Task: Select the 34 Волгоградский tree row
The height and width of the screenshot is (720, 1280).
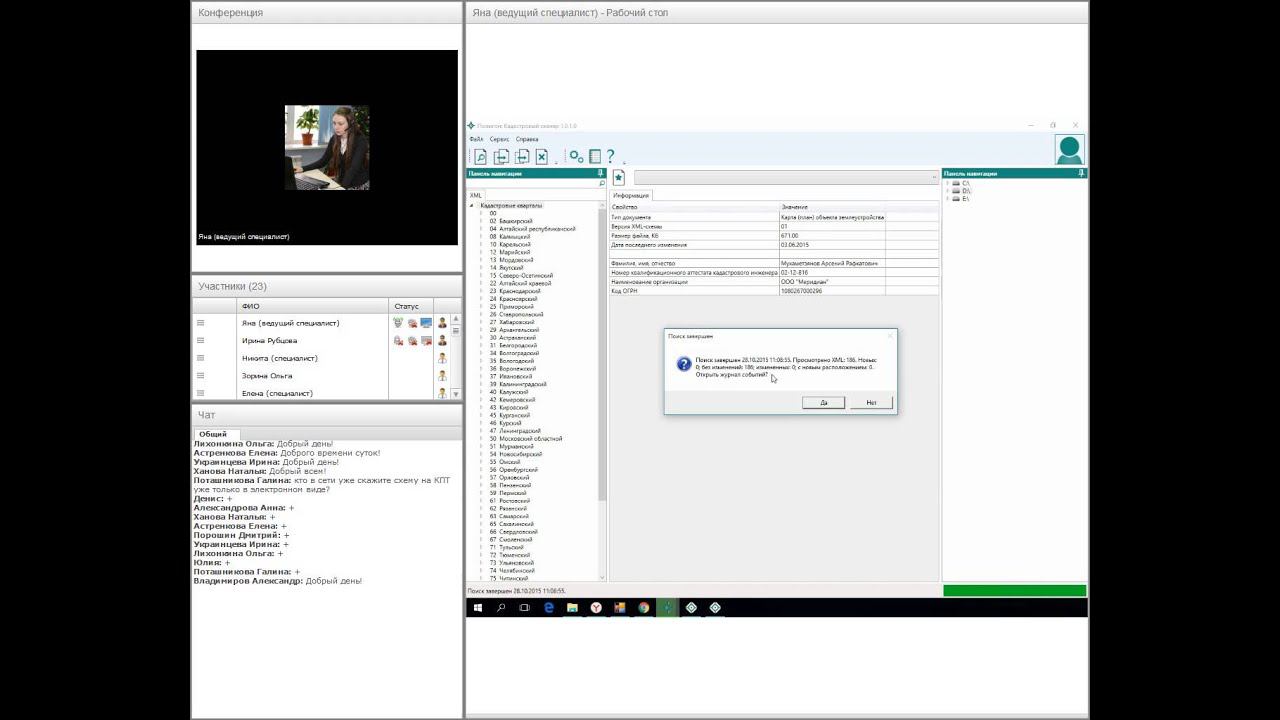Action: coord(513,353)
